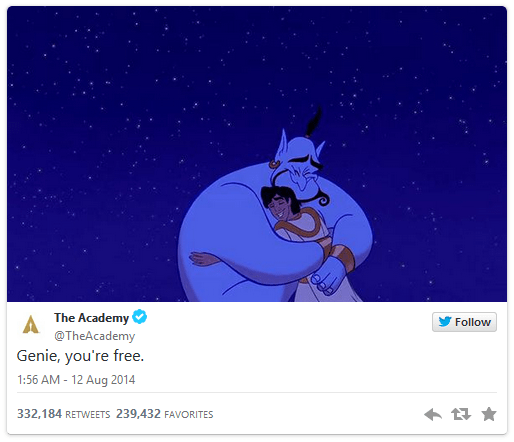View the 332,184 retweets list
Viewport: 514px width, 442px height.
click(x=63, y=414)
